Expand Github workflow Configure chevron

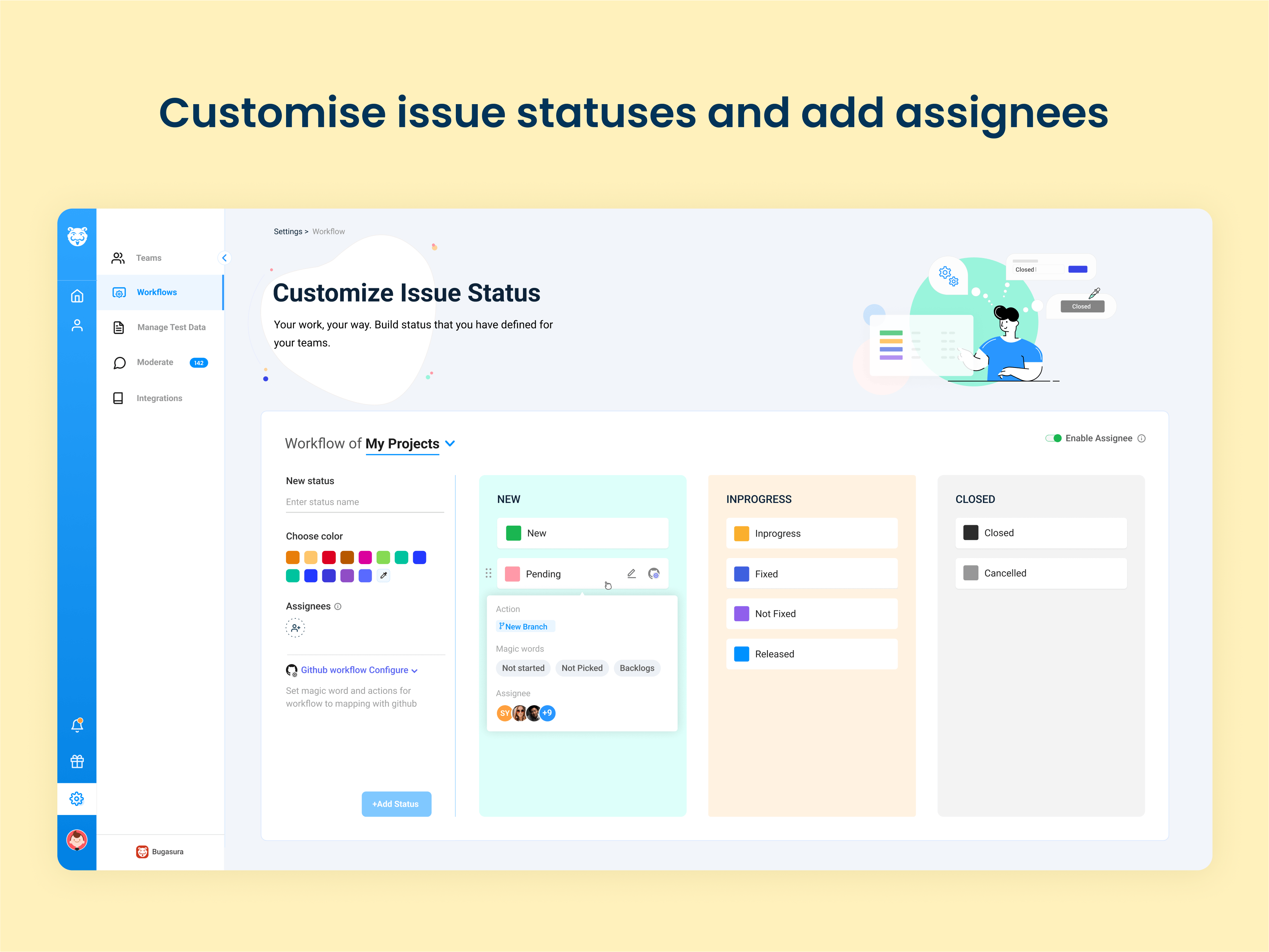click(415, 671)
